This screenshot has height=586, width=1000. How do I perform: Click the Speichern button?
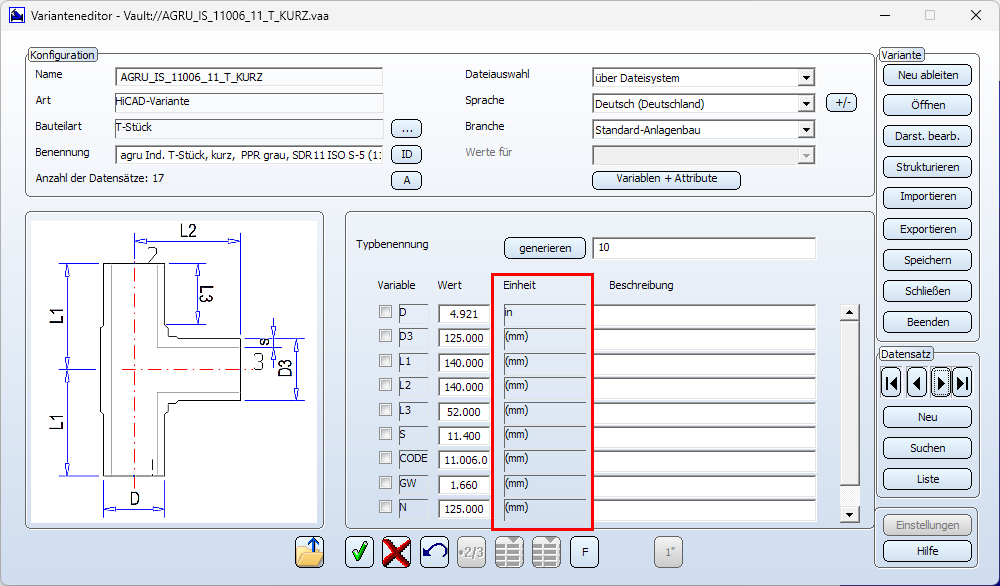(x=927, y=260)
